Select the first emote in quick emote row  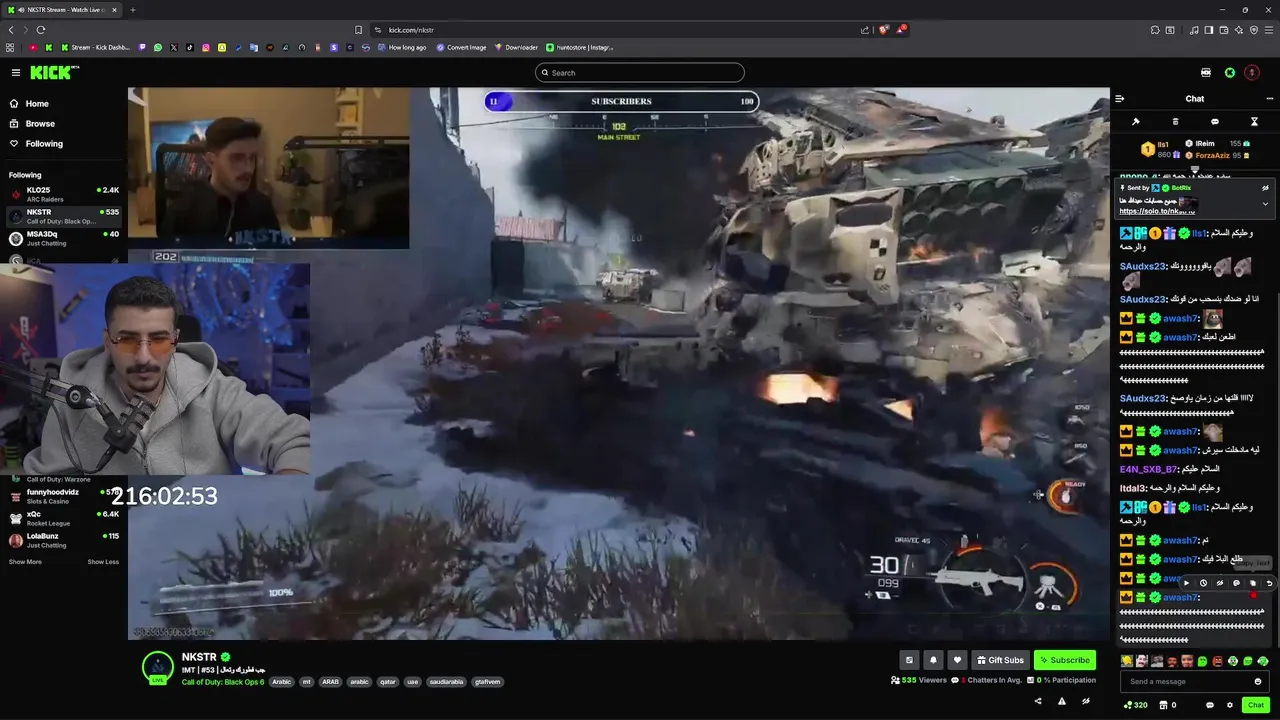tap(1127, 661)
